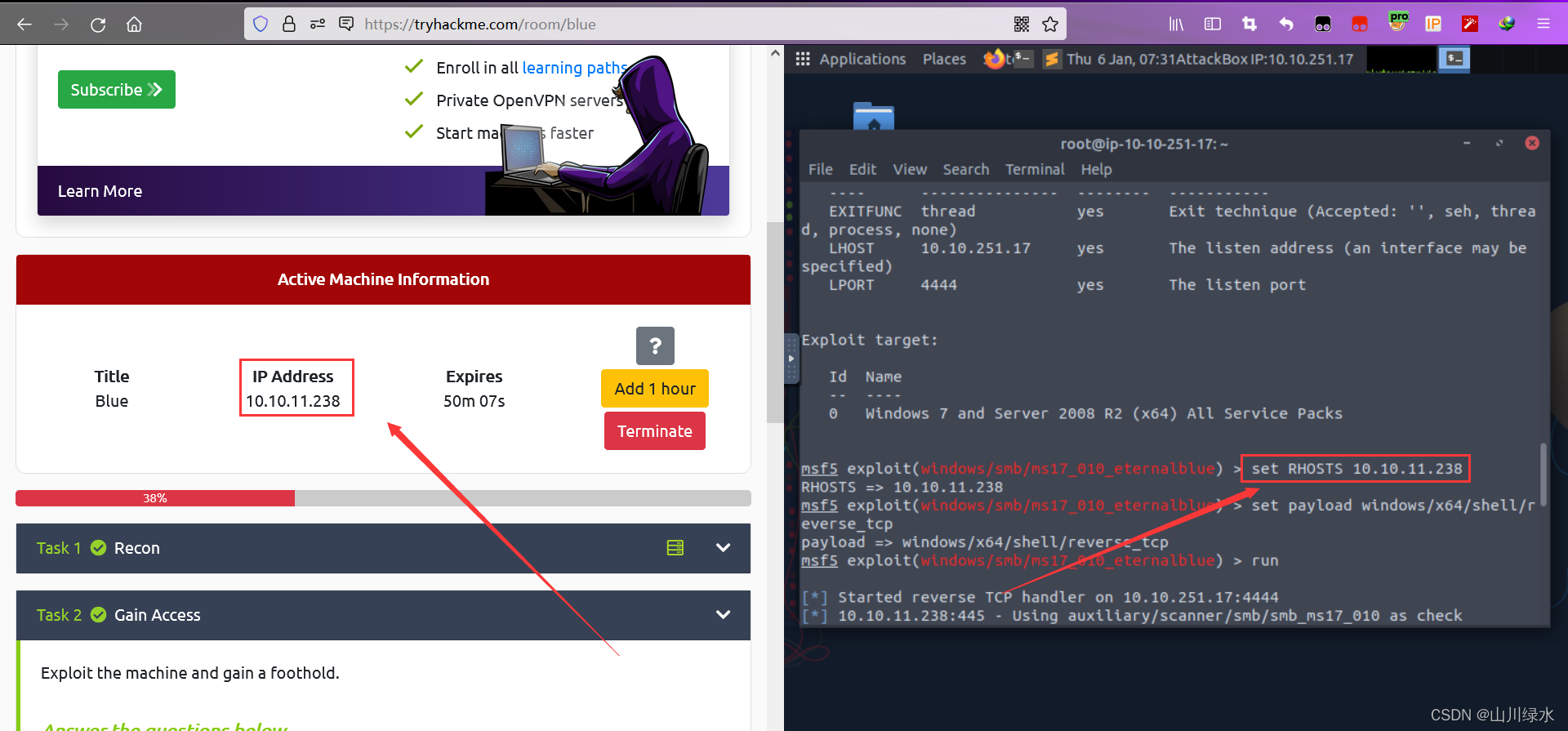Open Task 1 Recon notes icon
This screenshot has height=731, width=1568.
(x=675, y=548)
